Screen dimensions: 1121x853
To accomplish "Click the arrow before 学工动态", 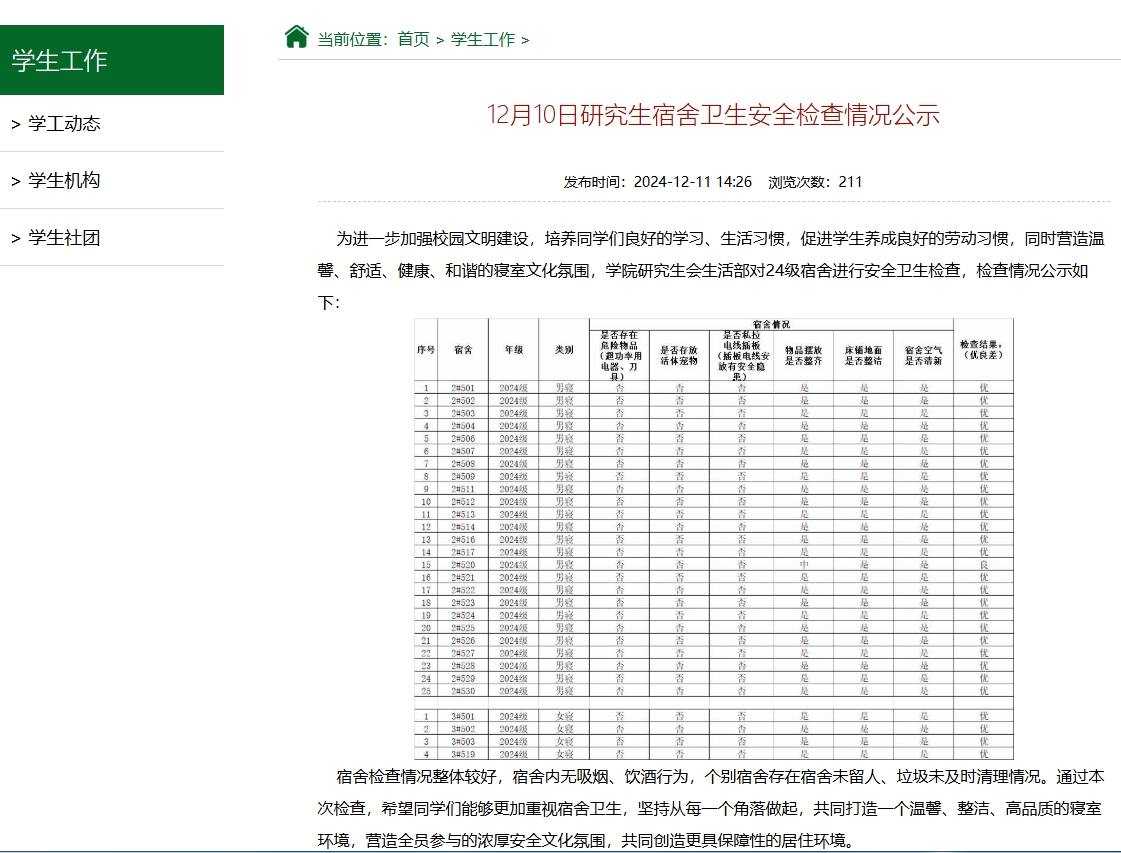I will pyautogui.click(x=16, y=124).
